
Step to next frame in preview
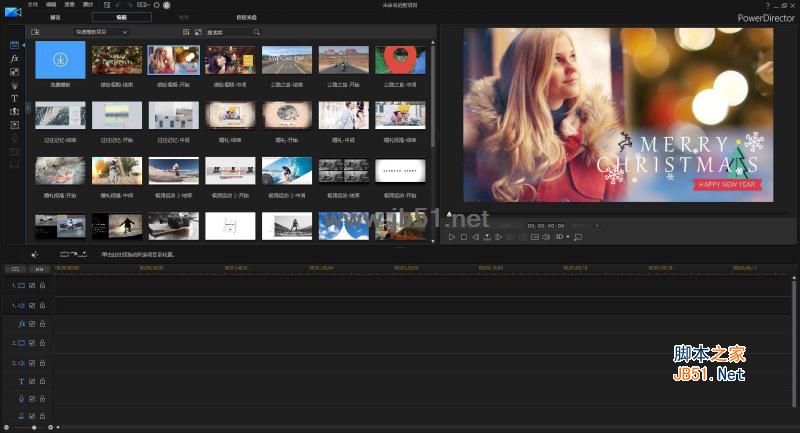coord(499,237)
